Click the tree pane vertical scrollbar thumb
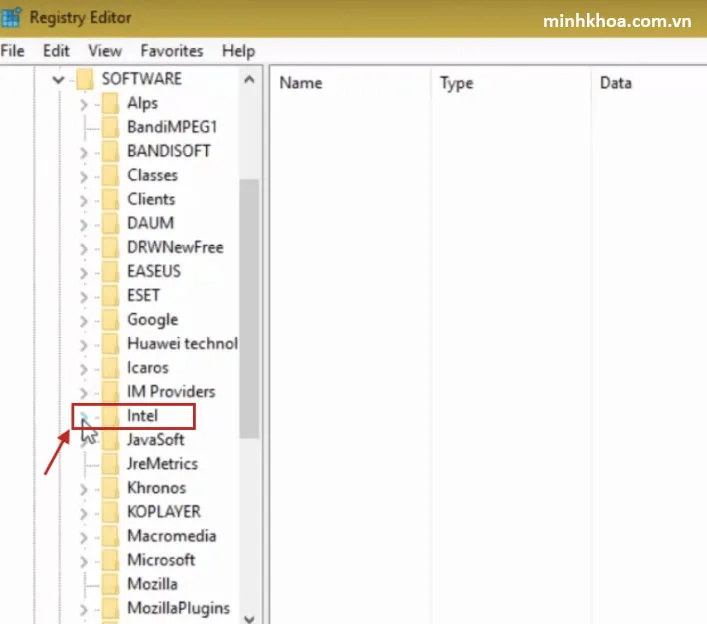Screen dimensions: 707x624 pyautogui.click(x=249, y=308)
